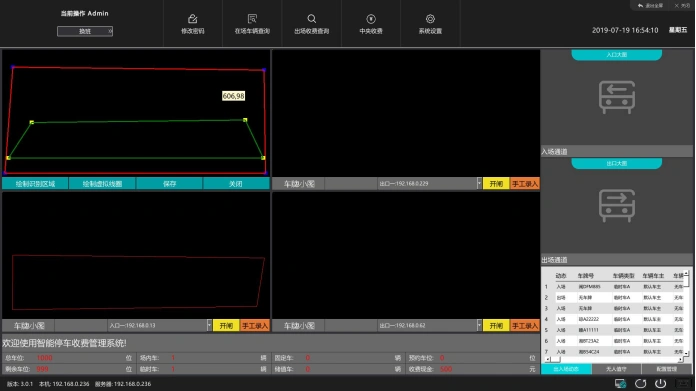Expand the 出口-192.168.0.62 camera dropdown
696x391 pixels.
click(x=479, y=325)
